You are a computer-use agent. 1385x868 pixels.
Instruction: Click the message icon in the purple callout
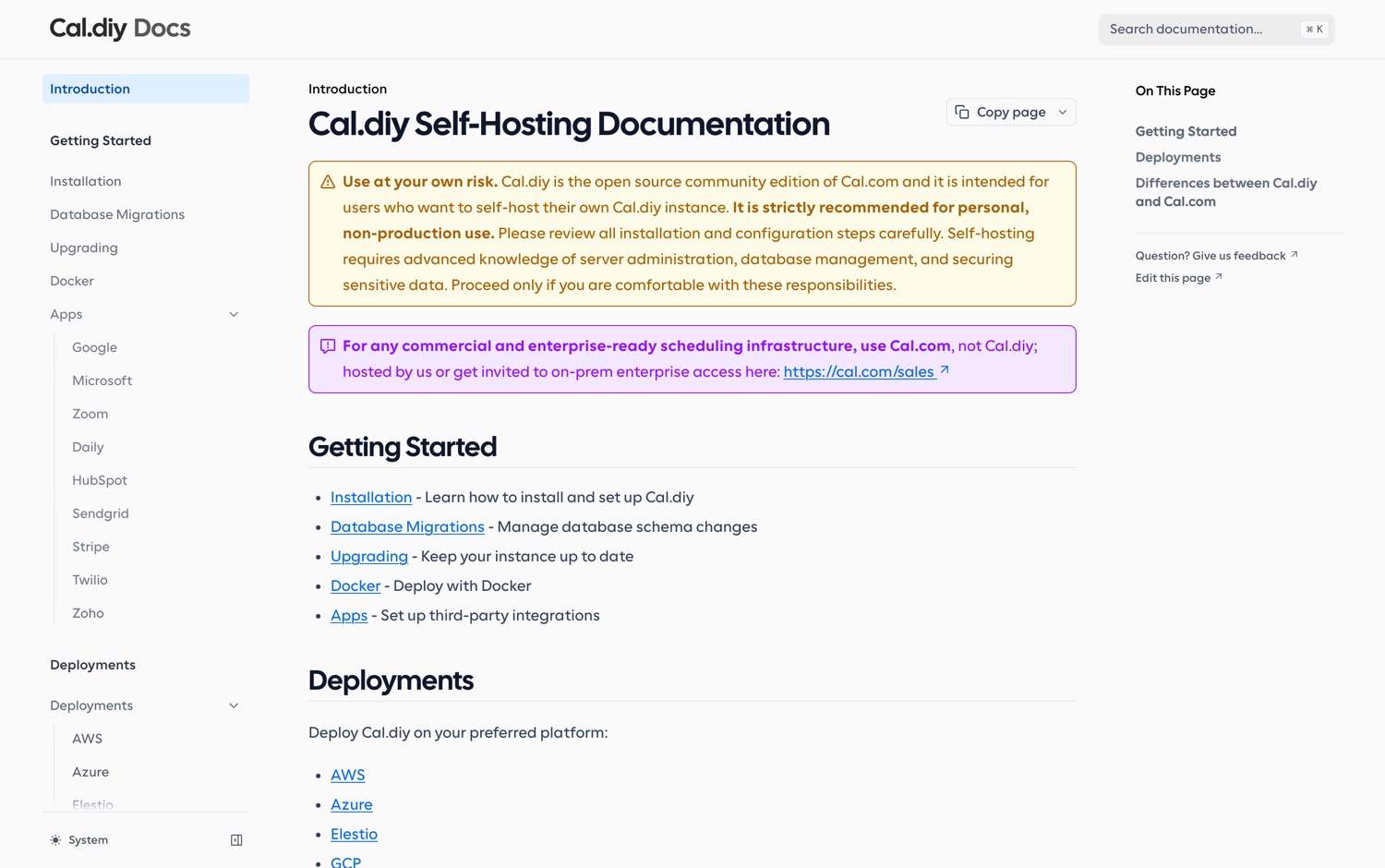pos(328,346)
